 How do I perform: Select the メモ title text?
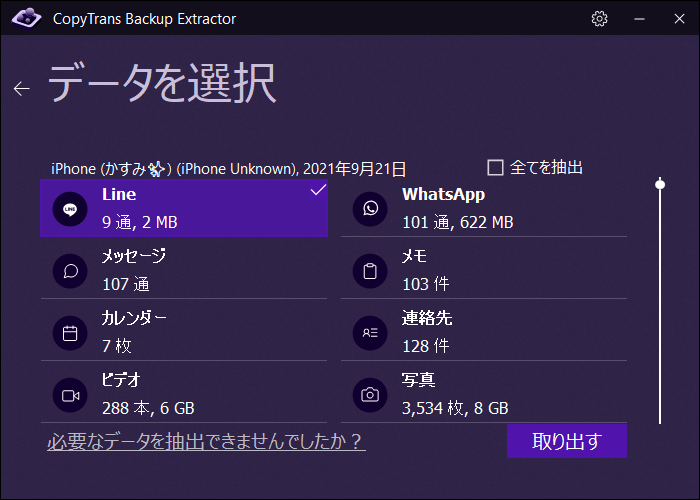[x=414, y=256]
